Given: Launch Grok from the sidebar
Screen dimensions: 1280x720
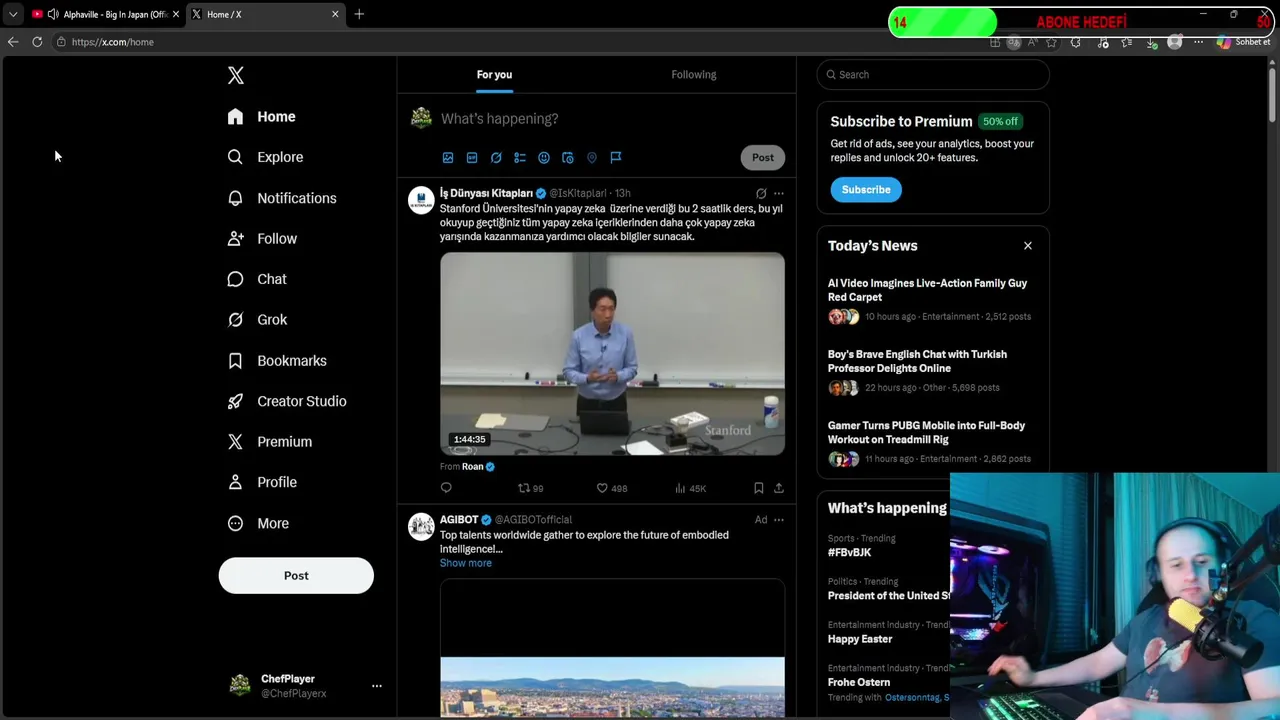Looking at the screenshot, I should pyautogui.click(x=257, y=320).
